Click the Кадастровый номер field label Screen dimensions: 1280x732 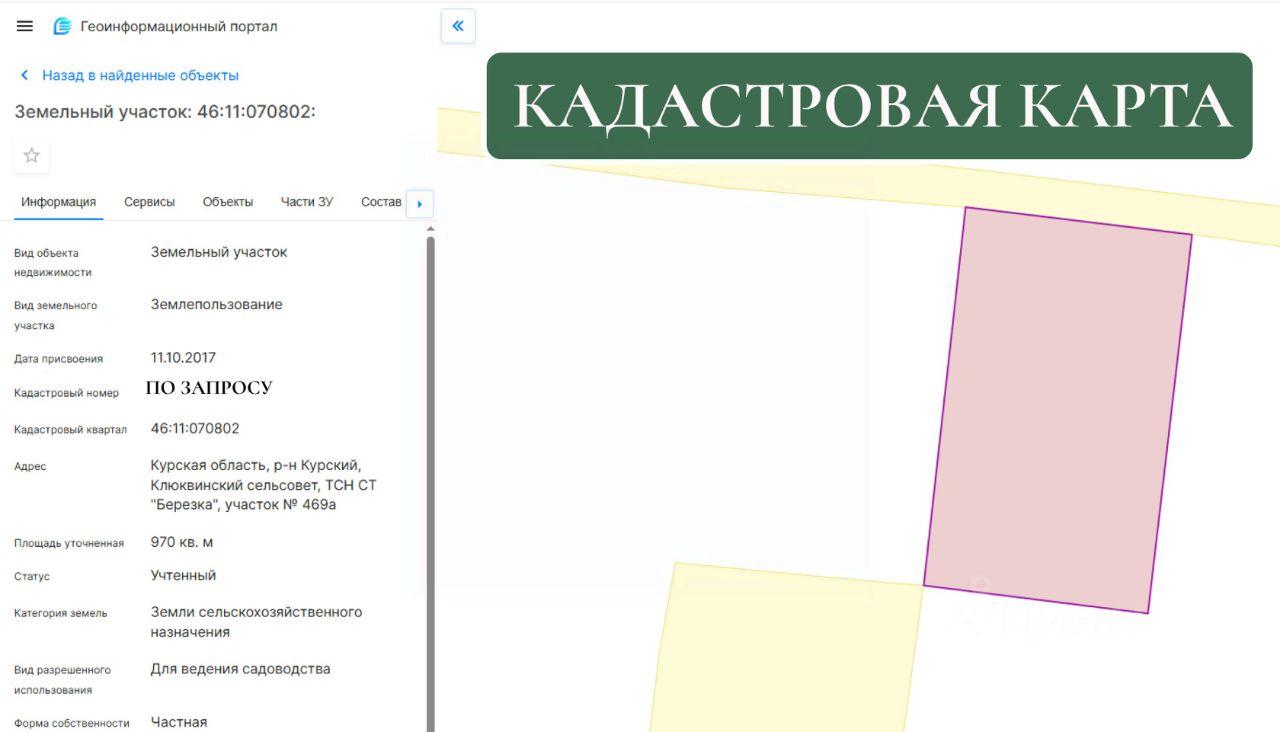point(66,393)
